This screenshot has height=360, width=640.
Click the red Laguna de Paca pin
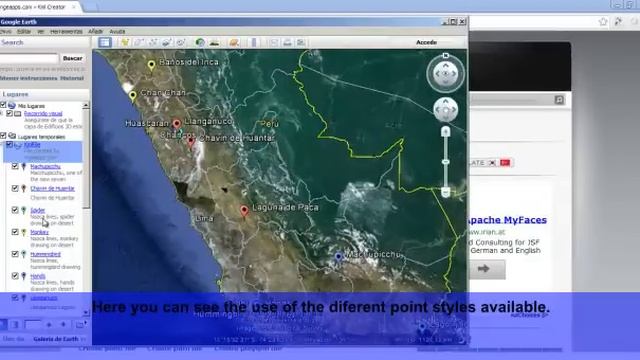coord(244,211)
